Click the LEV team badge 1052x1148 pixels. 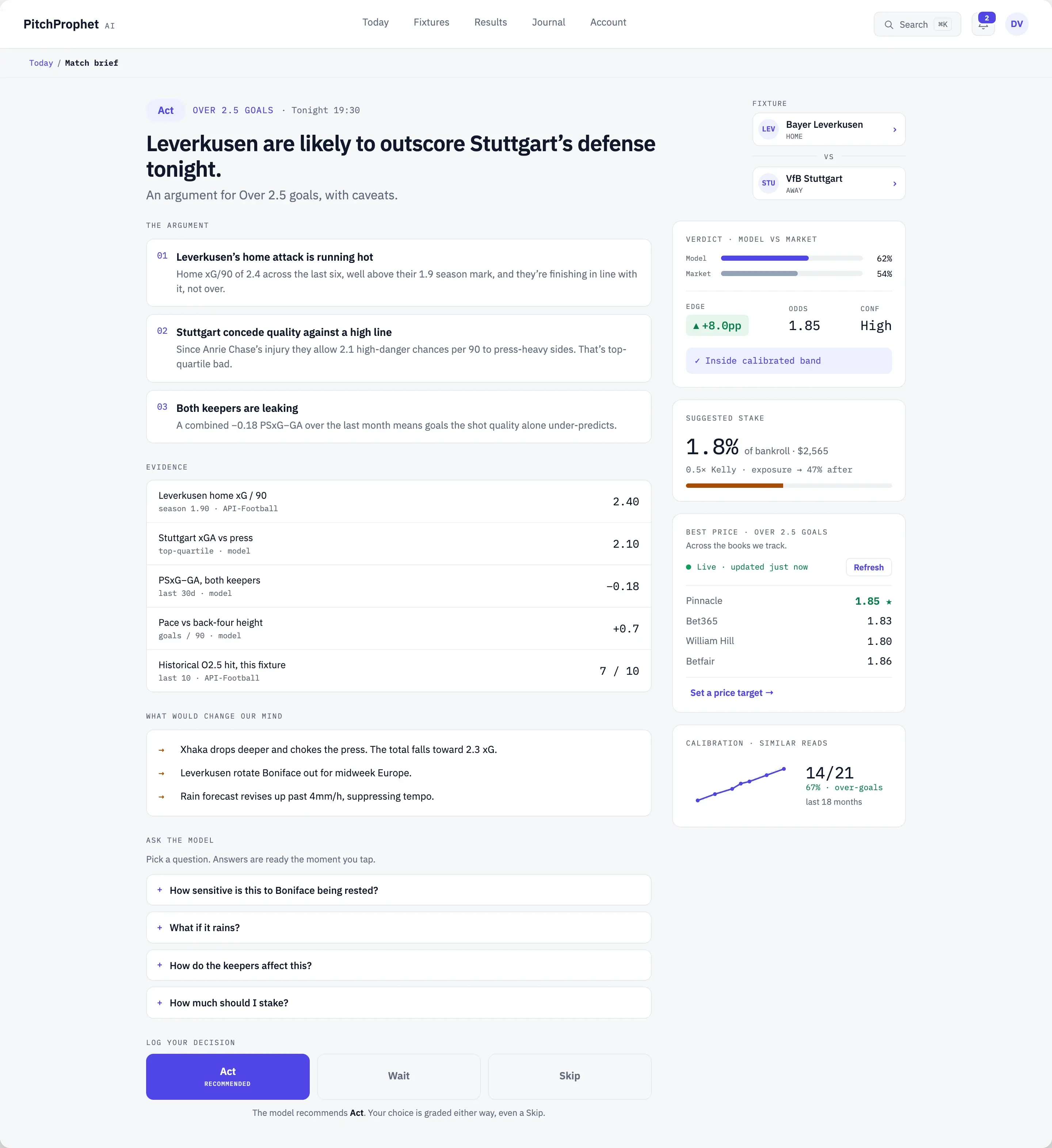tap(768, 129)
